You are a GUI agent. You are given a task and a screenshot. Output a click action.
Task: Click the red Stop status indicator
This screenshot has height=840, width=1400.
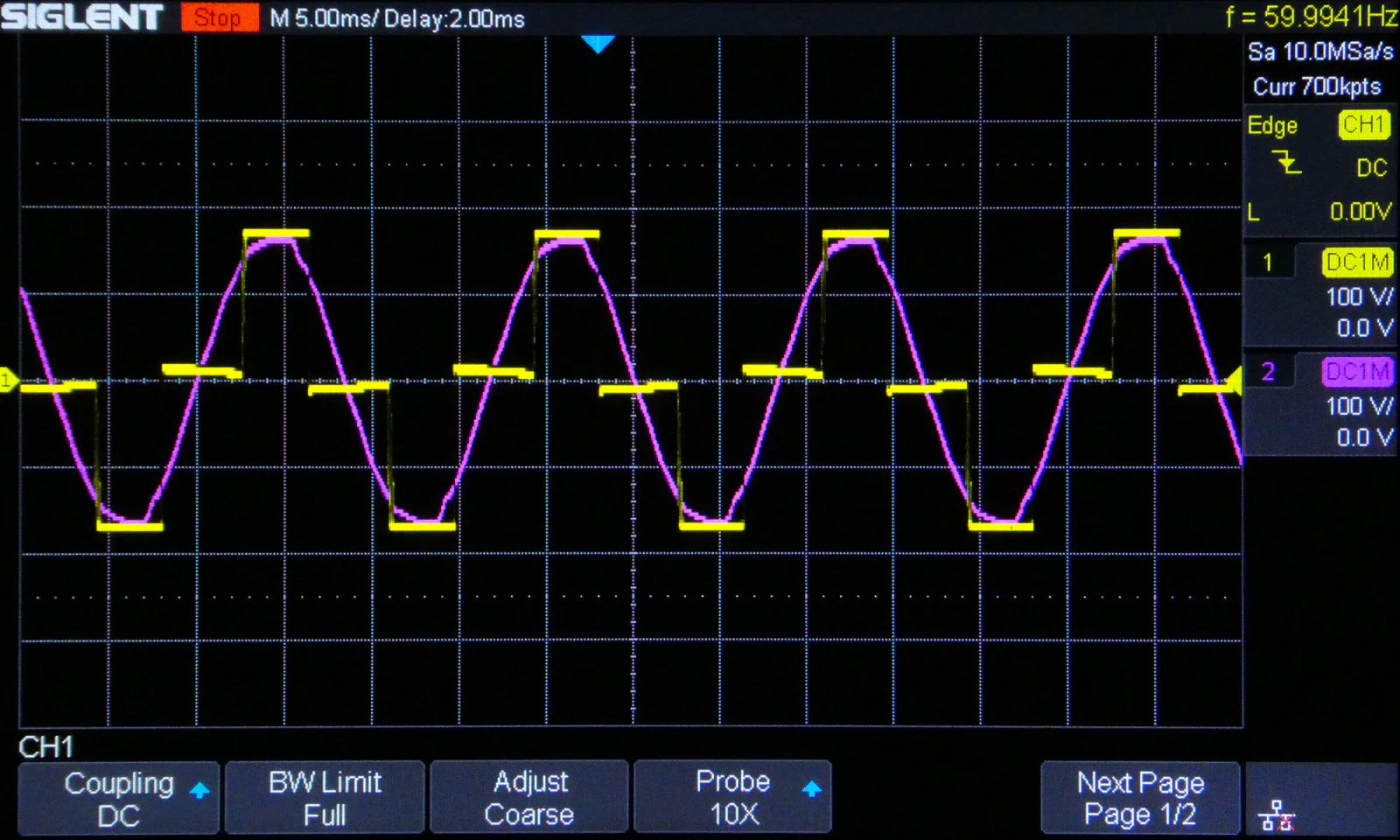coord(220,17)
